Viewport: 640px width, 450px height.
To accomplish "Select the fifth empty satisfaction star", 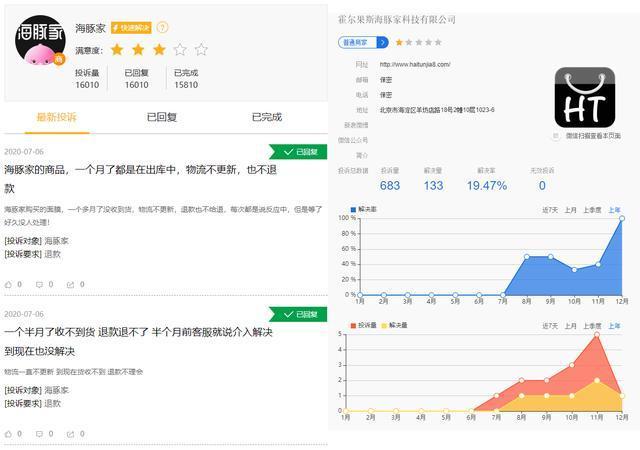I will [x=201, y=49].
